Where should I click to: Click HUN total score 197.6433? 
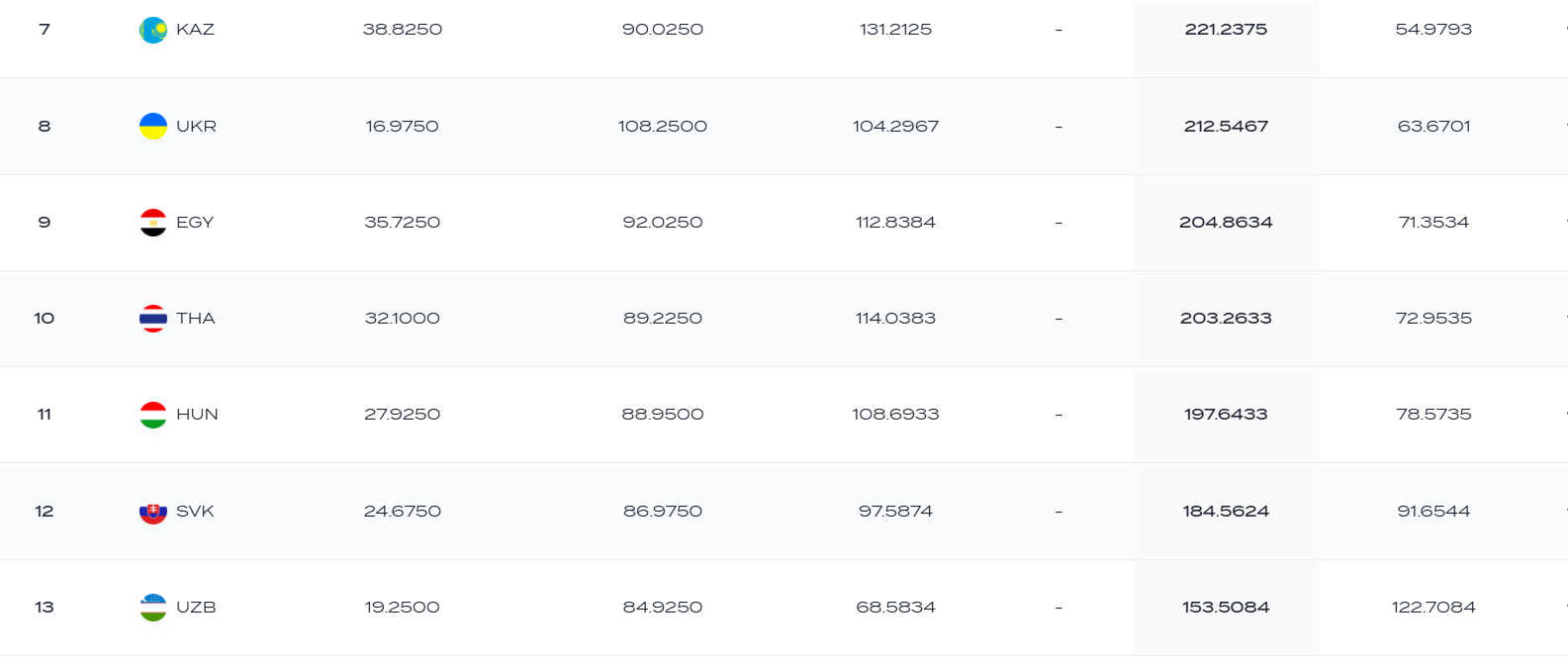click(1226, 415)
